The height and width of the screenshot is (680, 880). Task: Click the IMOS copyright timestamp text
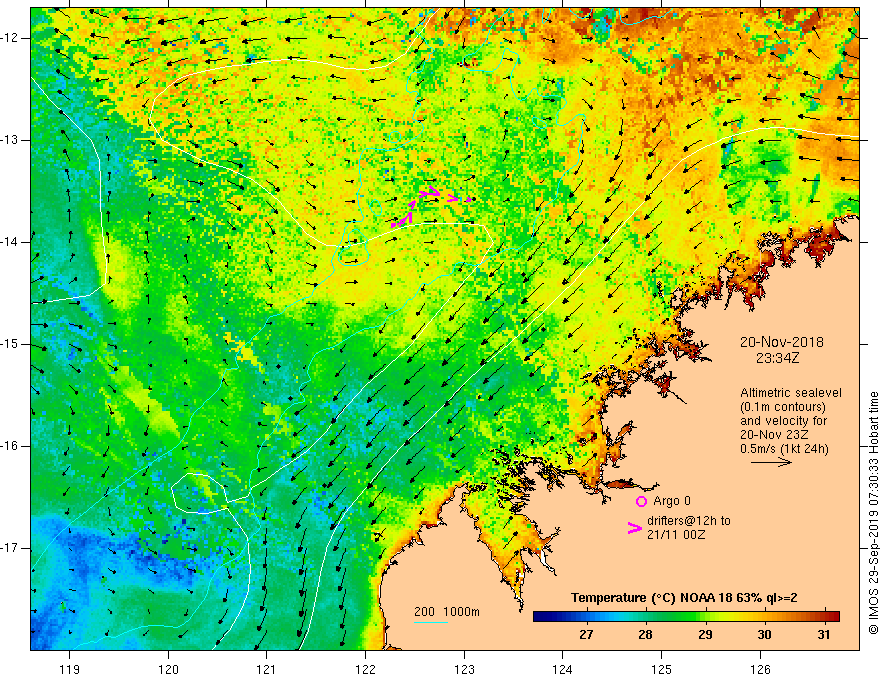(x=873, y=513)
